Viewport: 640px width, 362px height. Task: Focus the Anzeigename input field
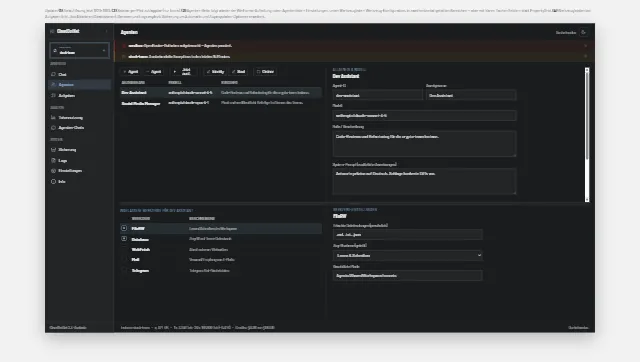pyautogui.click(x=471, y=95)
